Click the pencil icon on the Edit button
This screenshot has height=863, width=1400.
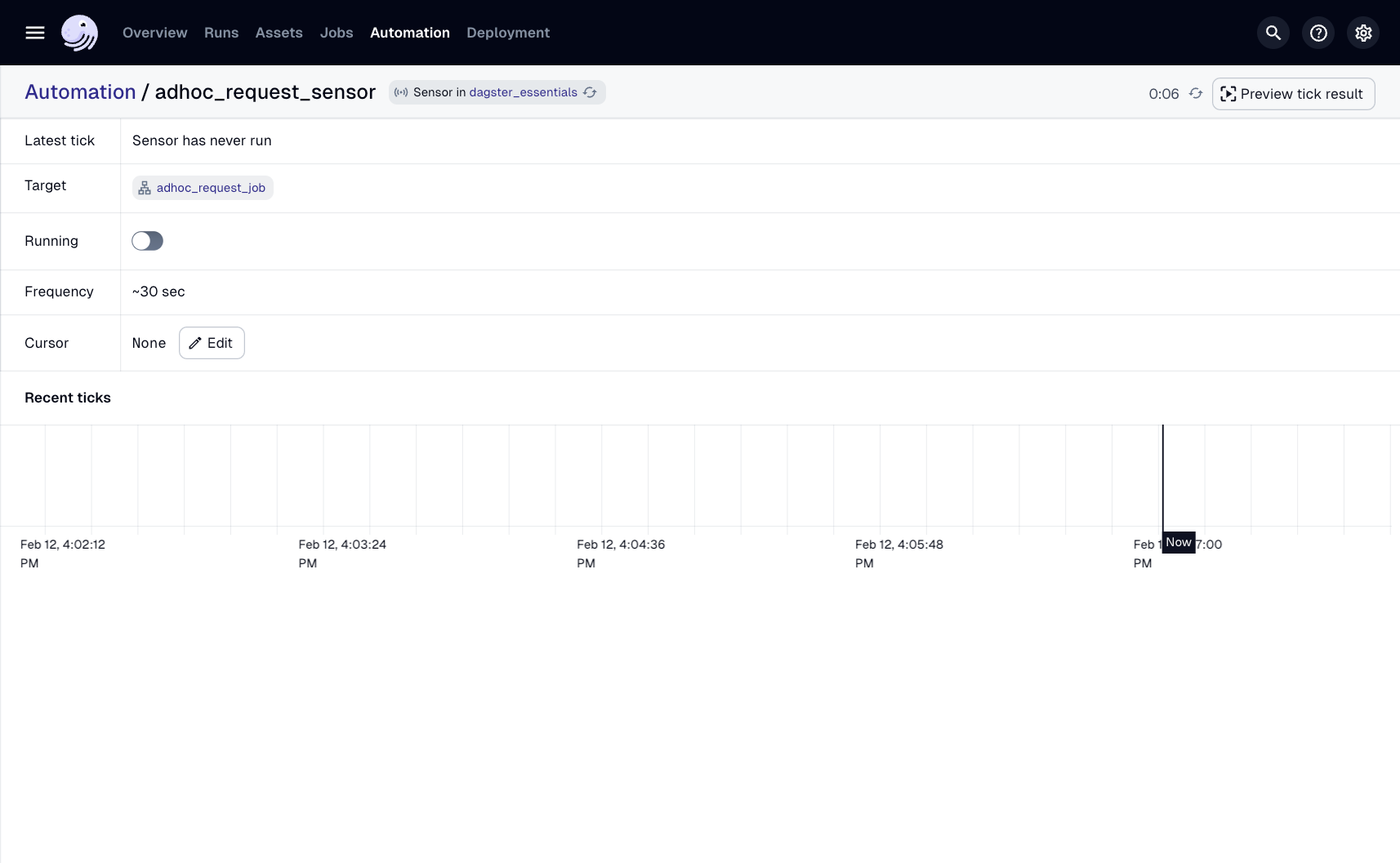[x=194, y=343]
